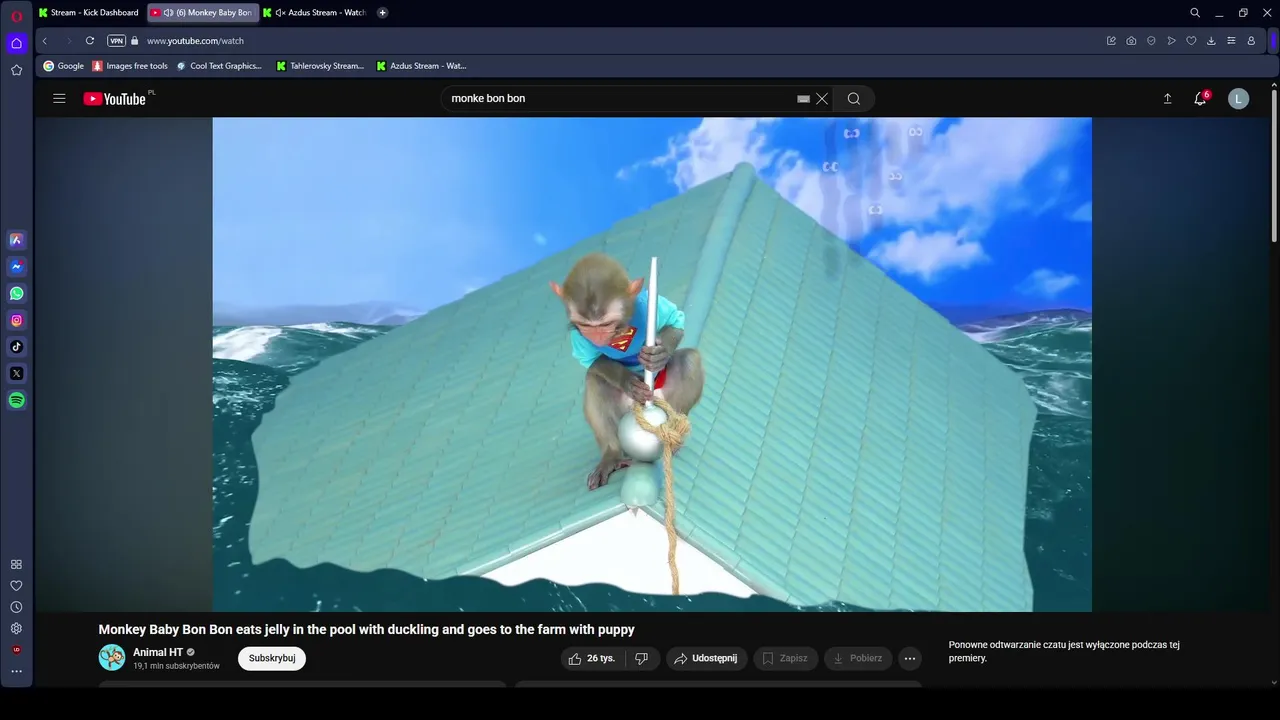Image resolution: width=1280 pixels, height=720 pixels.
Task: Go to Opera start page home icon
Action: pyautogui.click(x=16, y=43)
